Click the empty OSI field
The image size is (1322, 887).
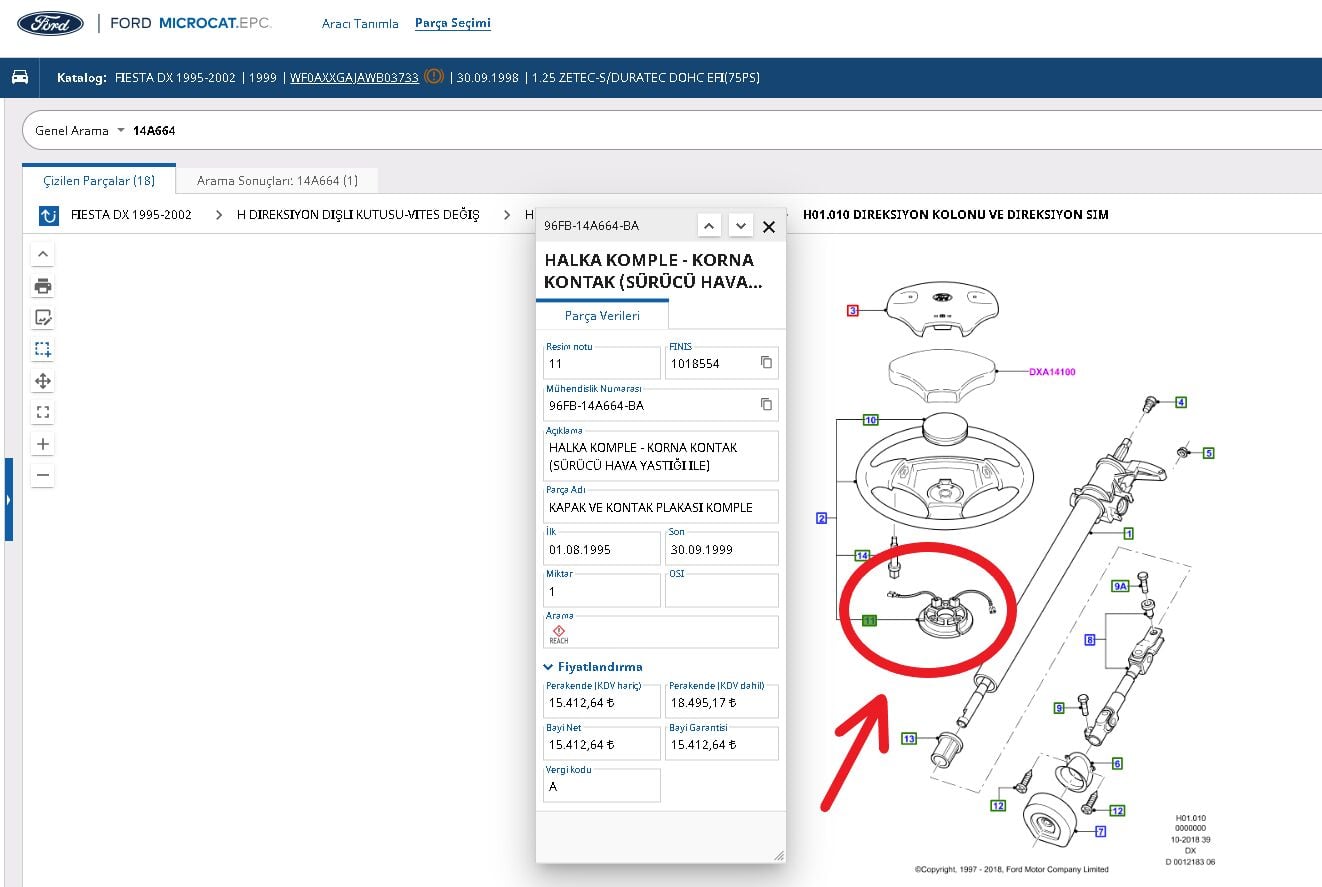click(721, 591)
